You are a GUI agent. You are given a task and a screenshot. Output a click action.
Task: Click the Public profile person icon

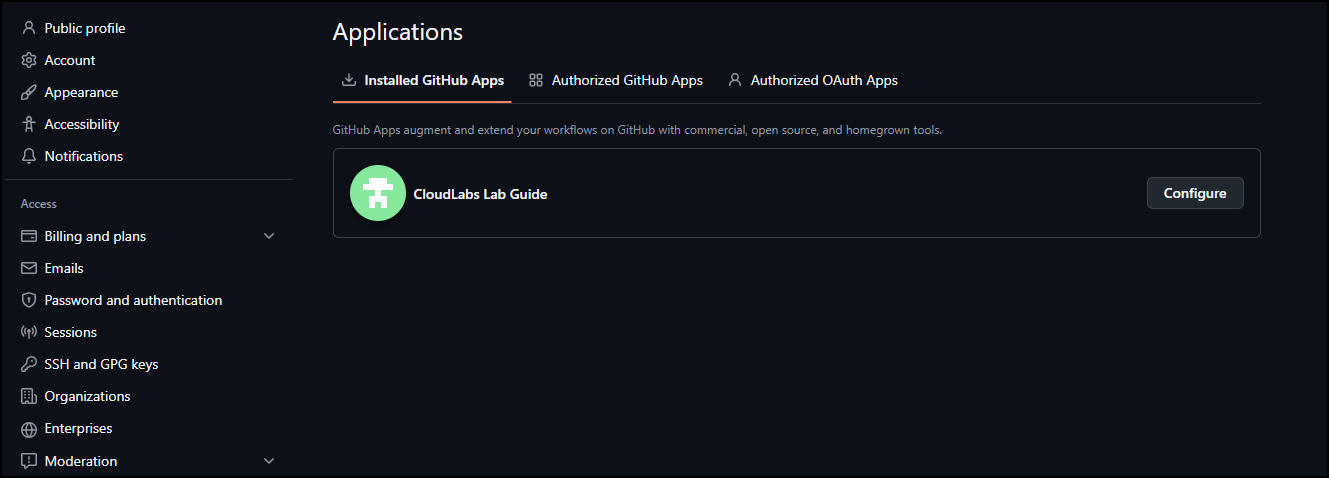29,28
